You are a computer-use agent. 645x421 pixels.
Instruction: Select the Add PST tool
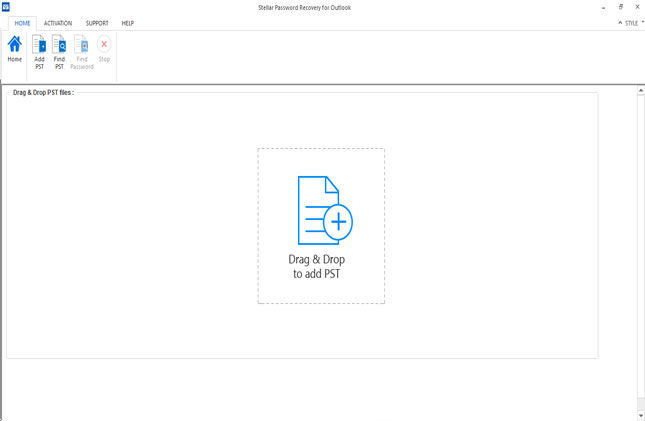[x=39, y=52]
